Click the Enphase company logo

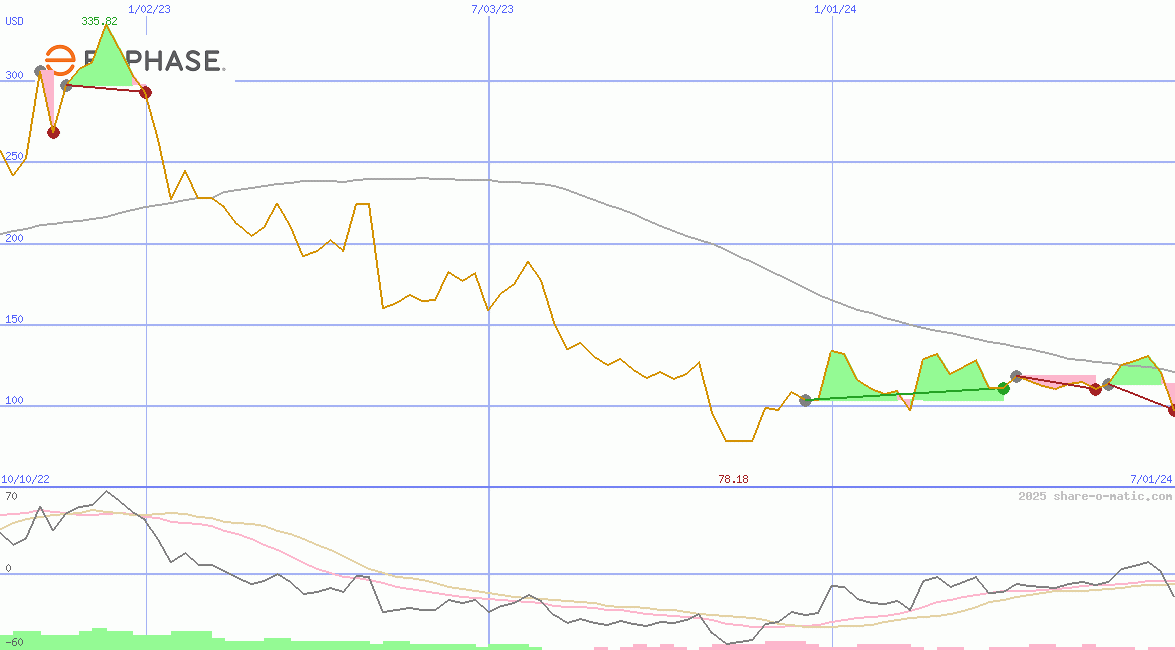click(x=133, y=61)
